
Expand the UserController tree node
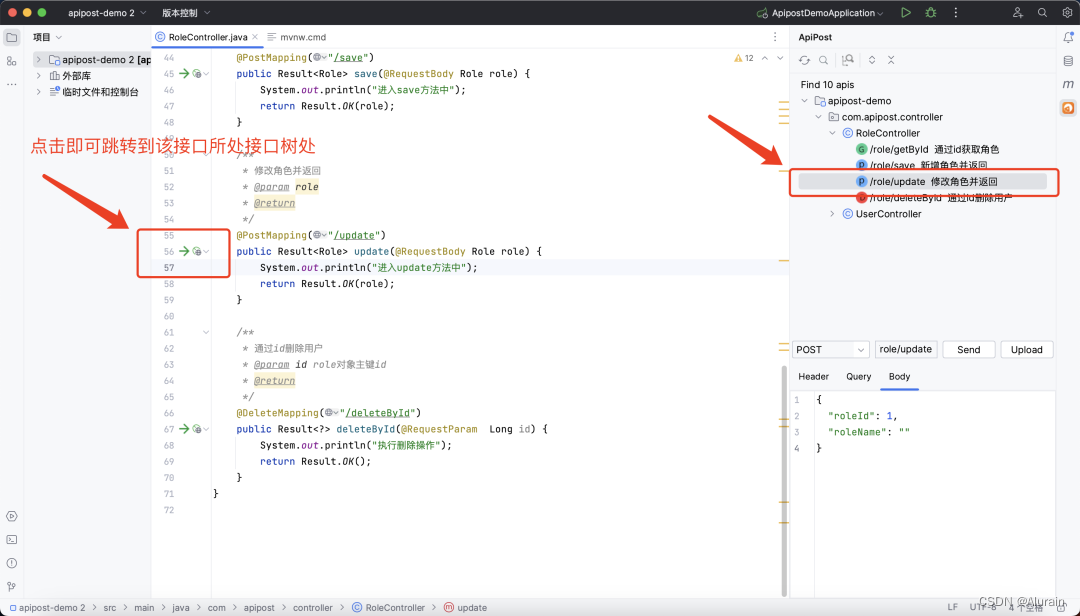(x=832, y=214)
